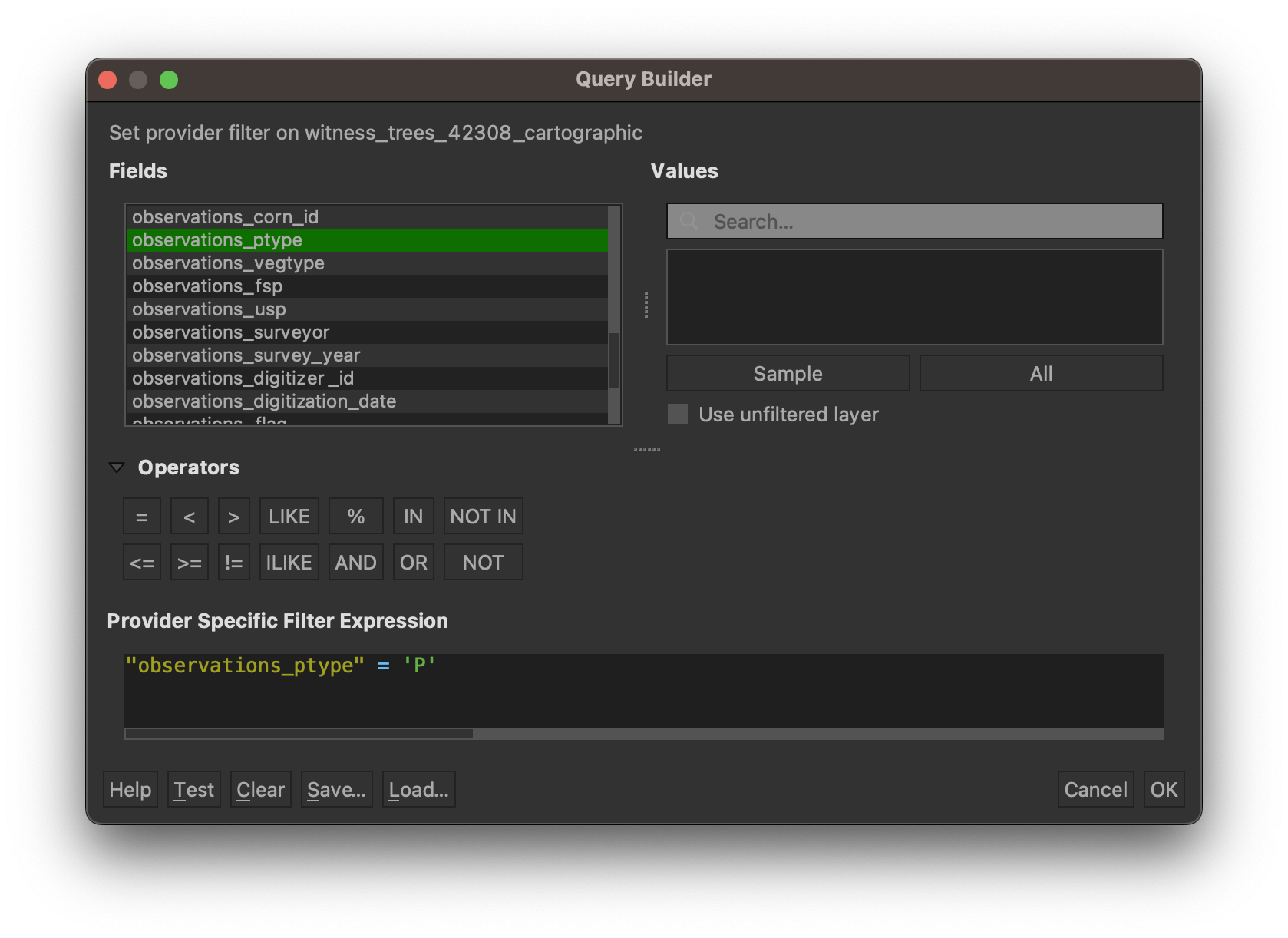Insert the ILIKE operator
This screenshot has width=1288, height=938.
289,563
